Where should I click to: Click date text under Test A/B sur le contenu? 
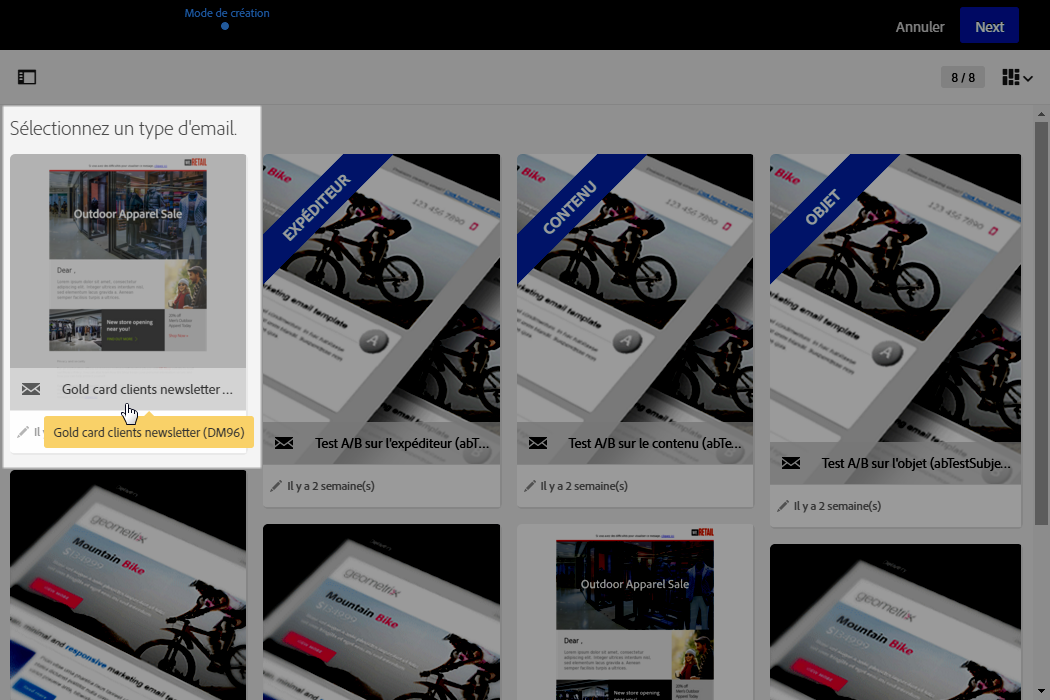point(584,486)
